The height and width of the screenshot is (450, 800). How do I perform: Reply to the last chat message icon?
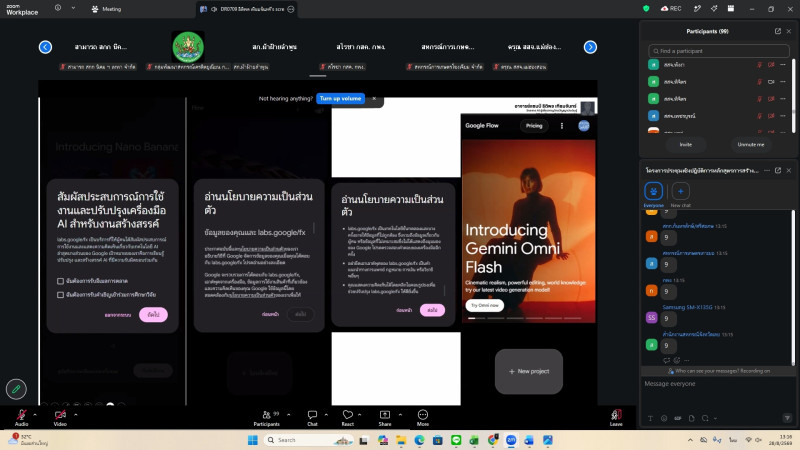point(666,360)
